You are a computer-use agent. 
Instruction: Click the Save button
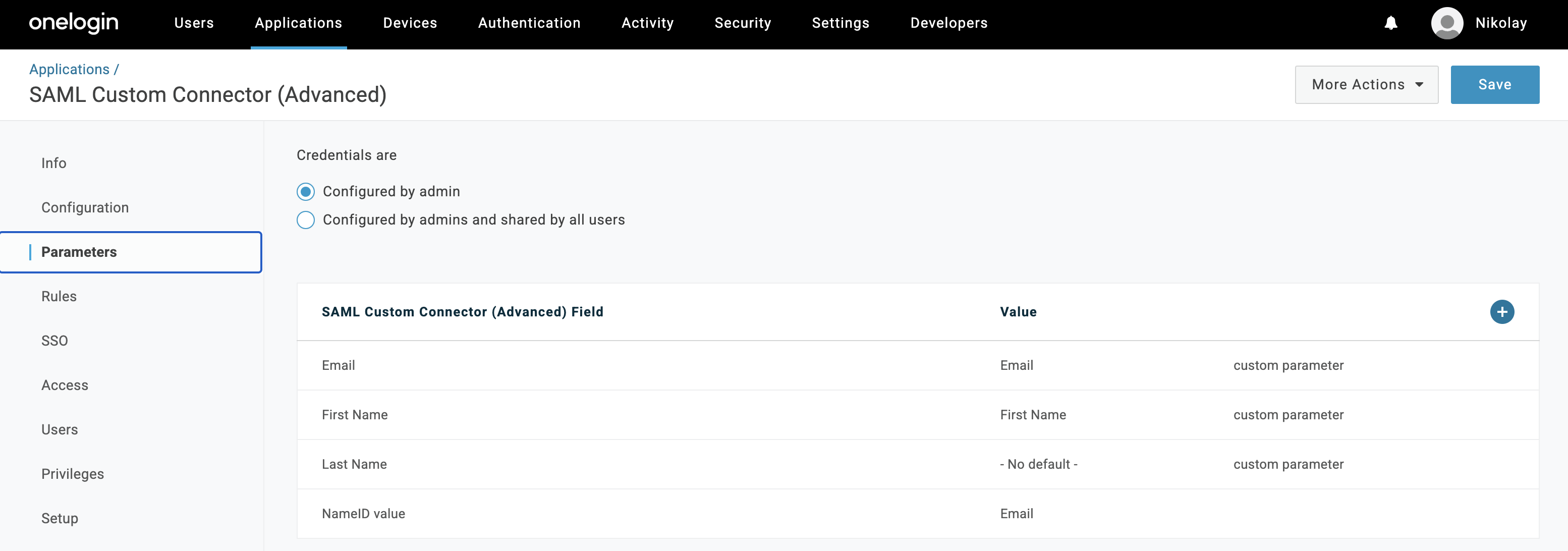(1494, 85)
